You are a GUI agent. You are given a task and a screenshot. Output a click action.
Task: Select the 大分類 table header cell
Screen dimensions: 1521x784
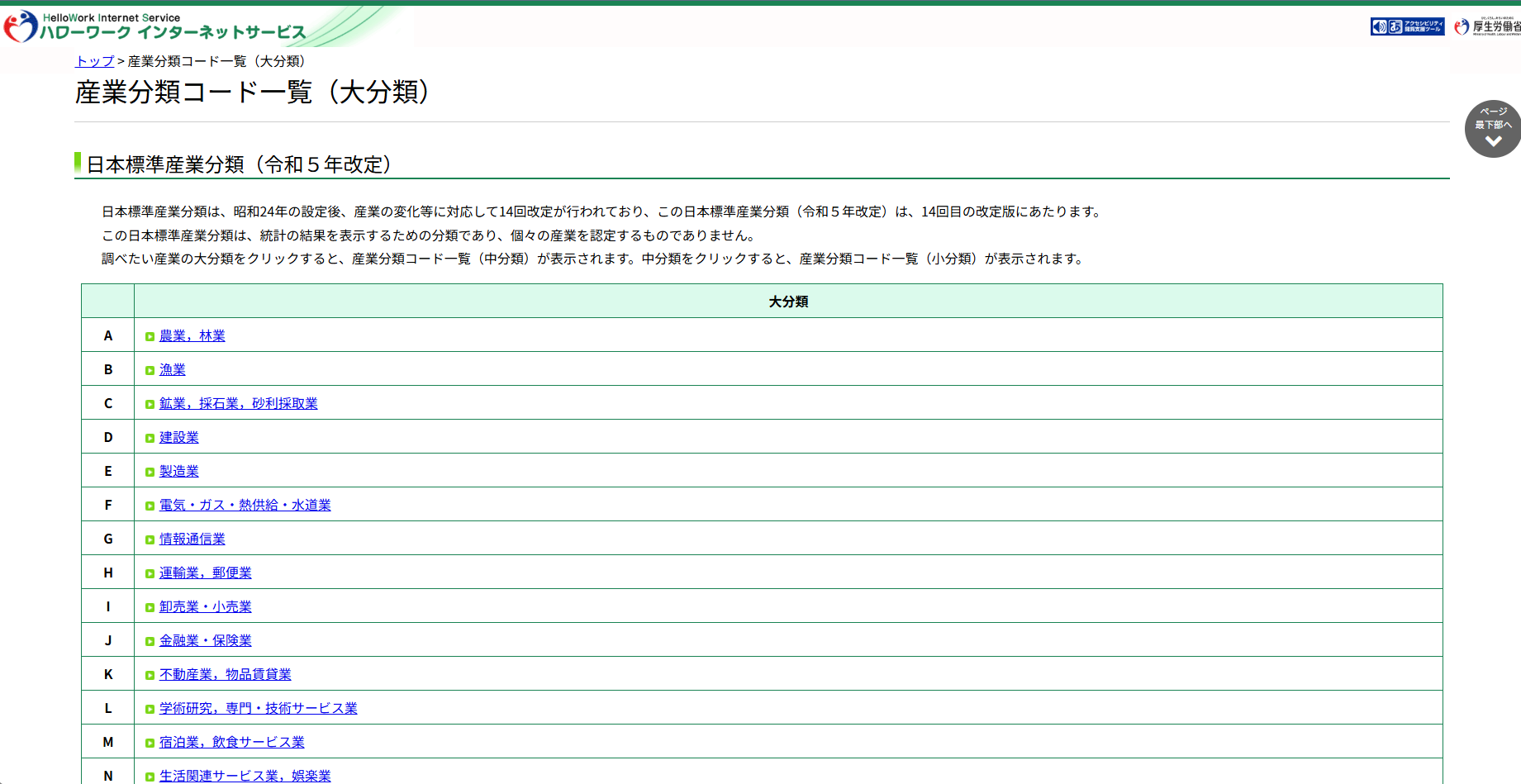click(788, 302)
